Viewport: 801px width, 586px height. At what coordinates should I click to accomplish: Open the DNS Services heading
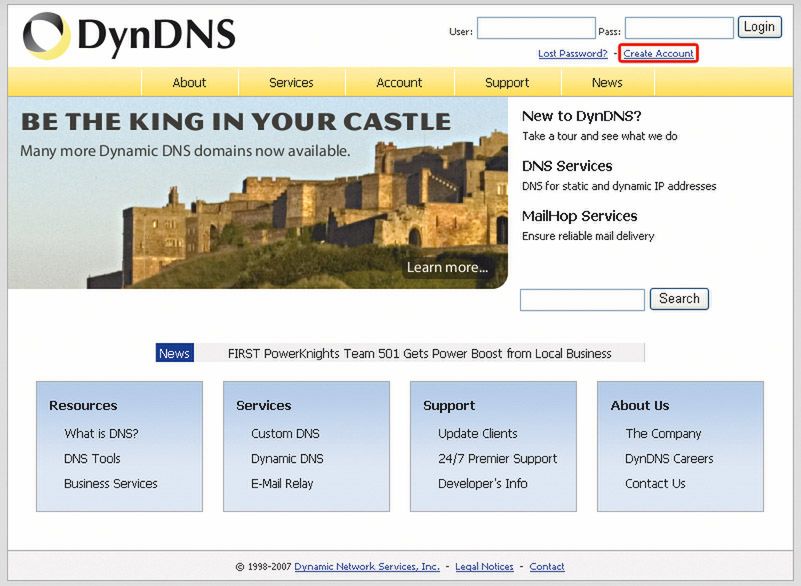[567, 166]
